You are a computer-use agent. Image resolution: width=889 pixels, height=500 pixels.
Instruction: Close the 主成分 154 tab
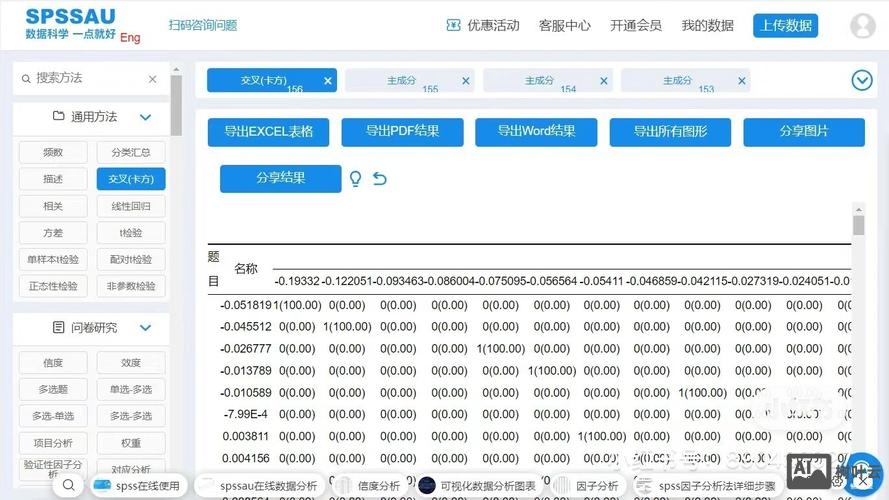click(604, 81)
